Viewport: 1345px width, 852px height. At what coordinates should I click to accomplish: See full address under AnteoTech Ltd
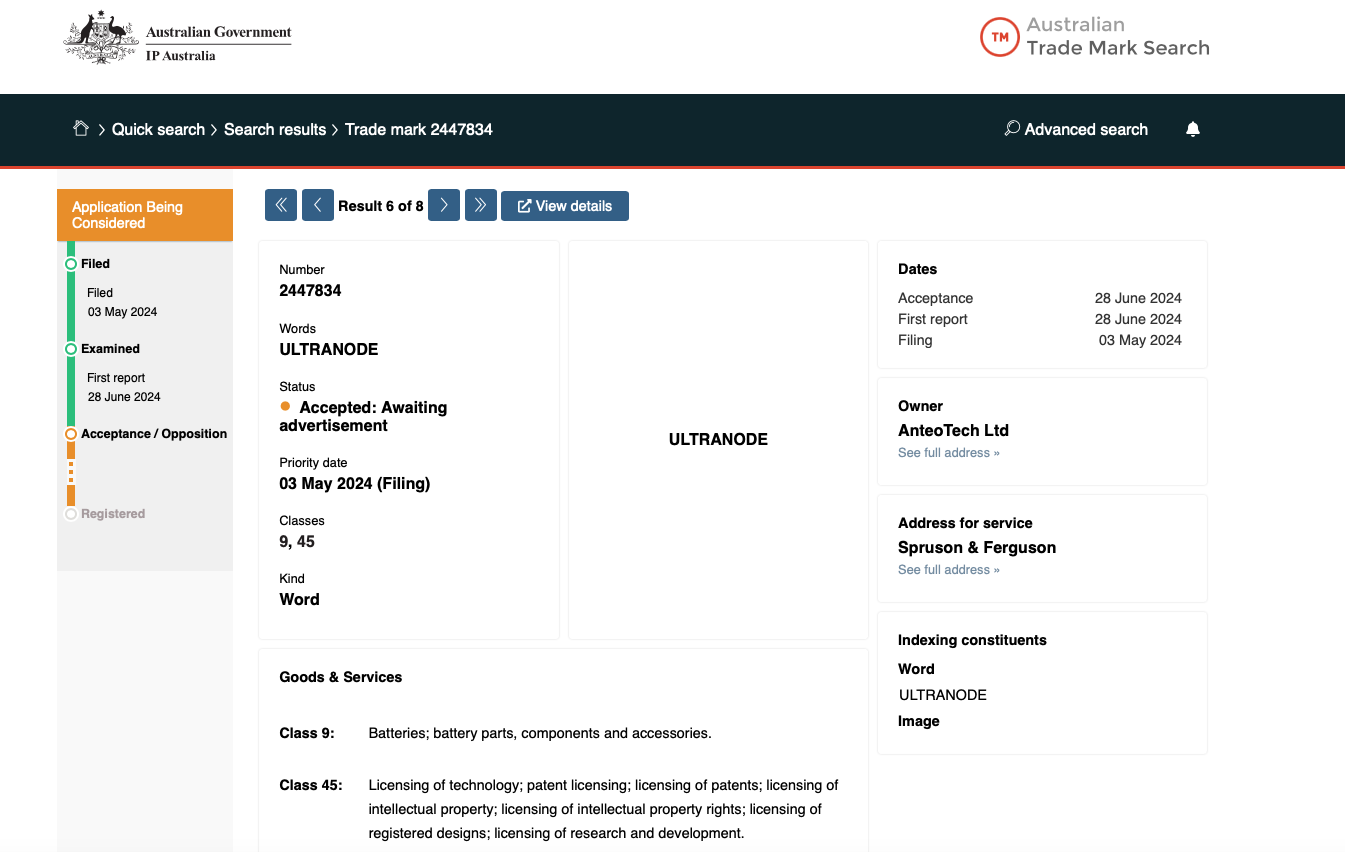[949, 453]
